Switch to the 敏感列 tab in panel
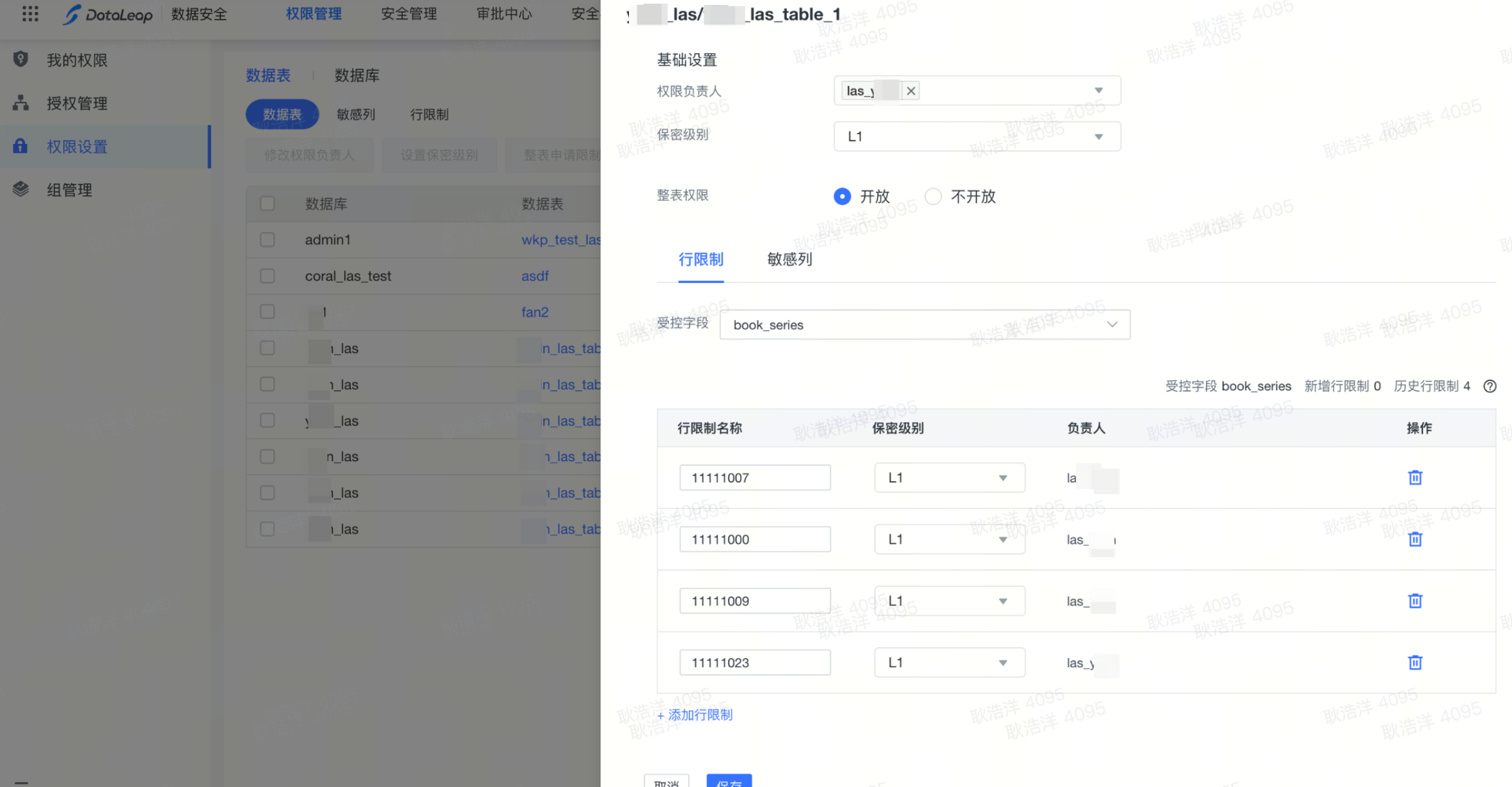 click(789, 260)
